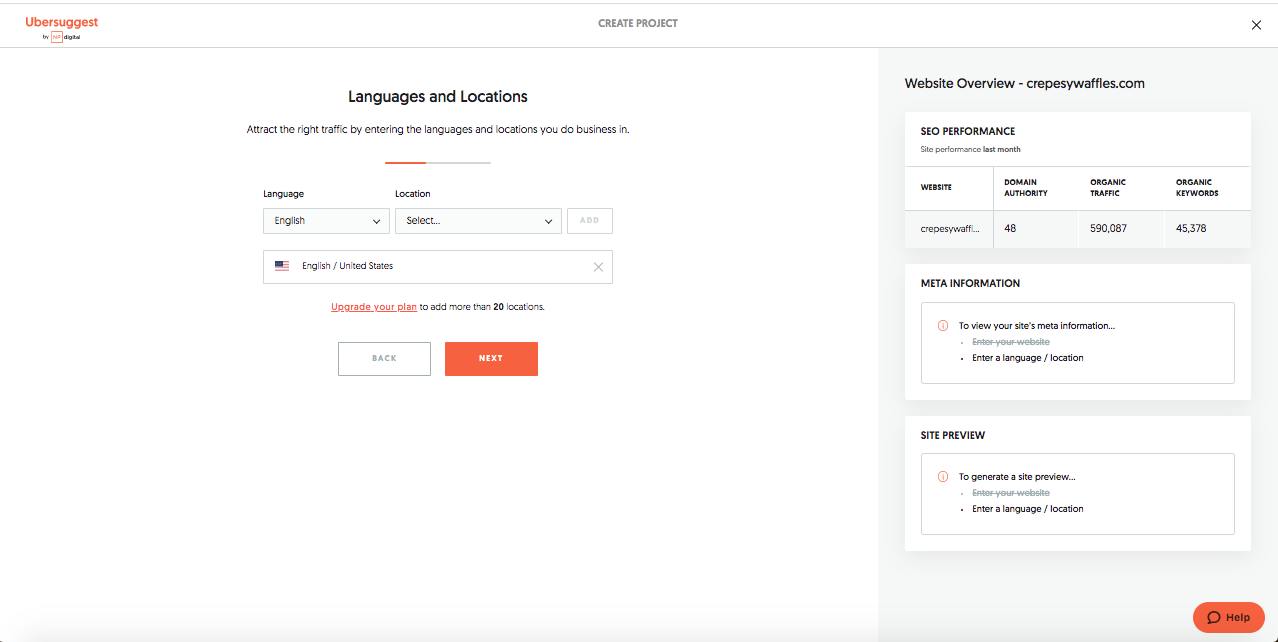
Task: Click the Meta Information warning icon
Action: click(x=942, y=326)
